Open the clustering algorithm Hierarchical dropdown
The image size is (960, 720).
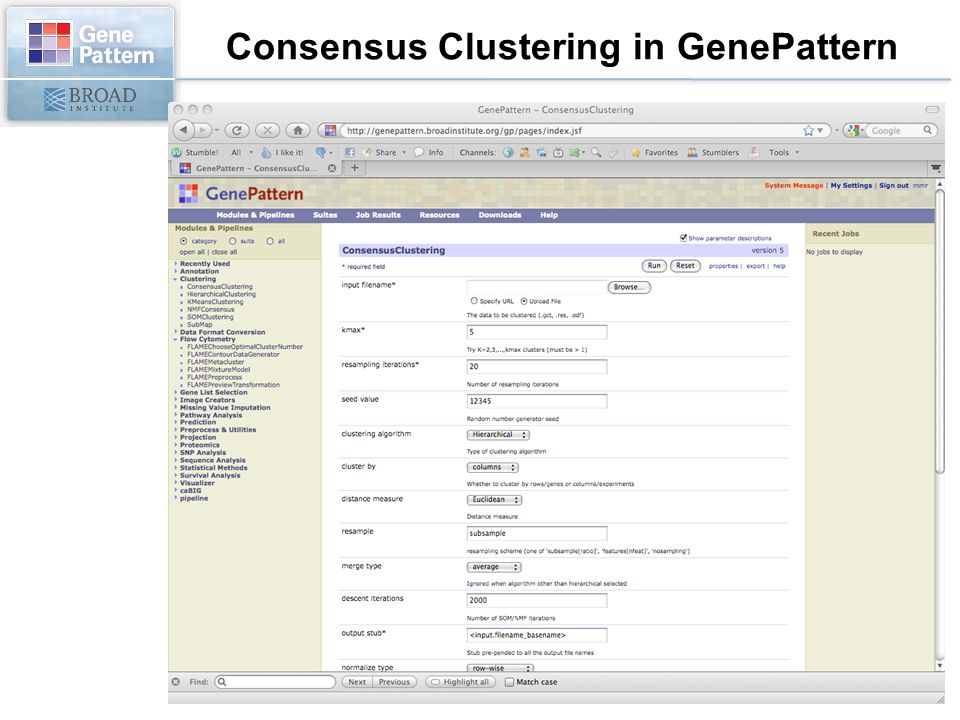pyautogui.click(x=498, y=435)
